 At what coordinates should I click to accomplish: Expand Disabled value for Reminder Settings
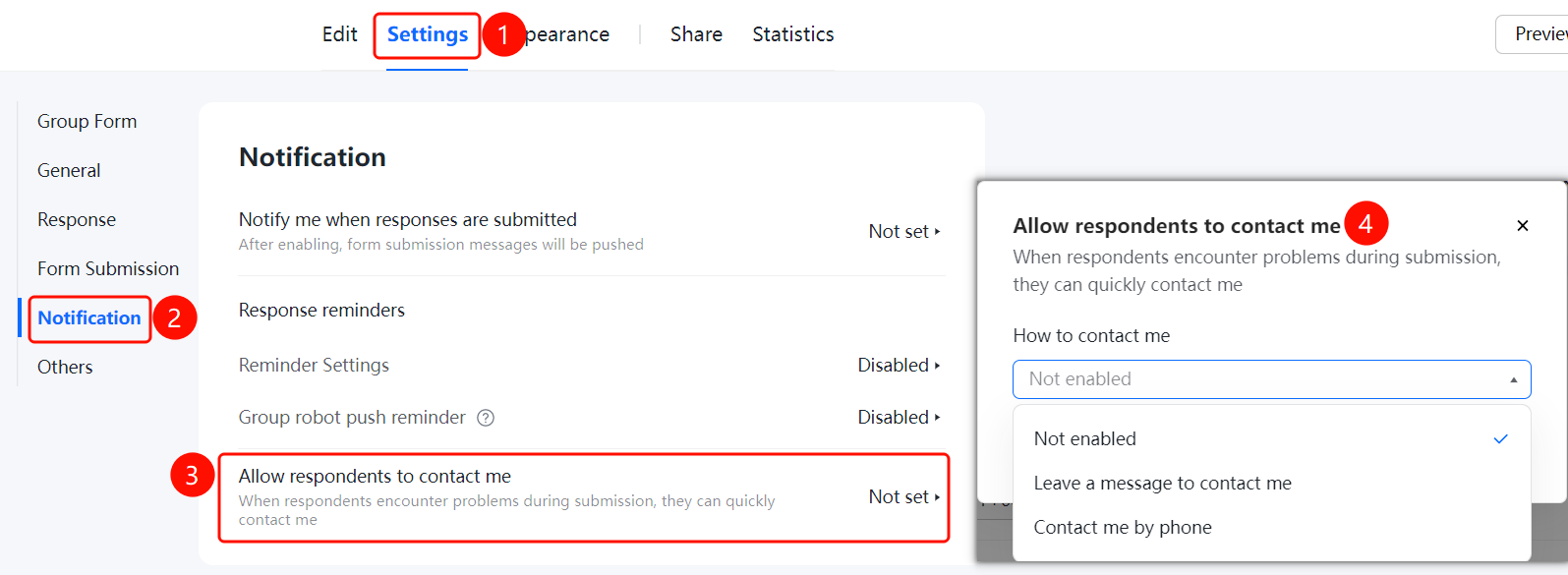(x=900, y=366)
